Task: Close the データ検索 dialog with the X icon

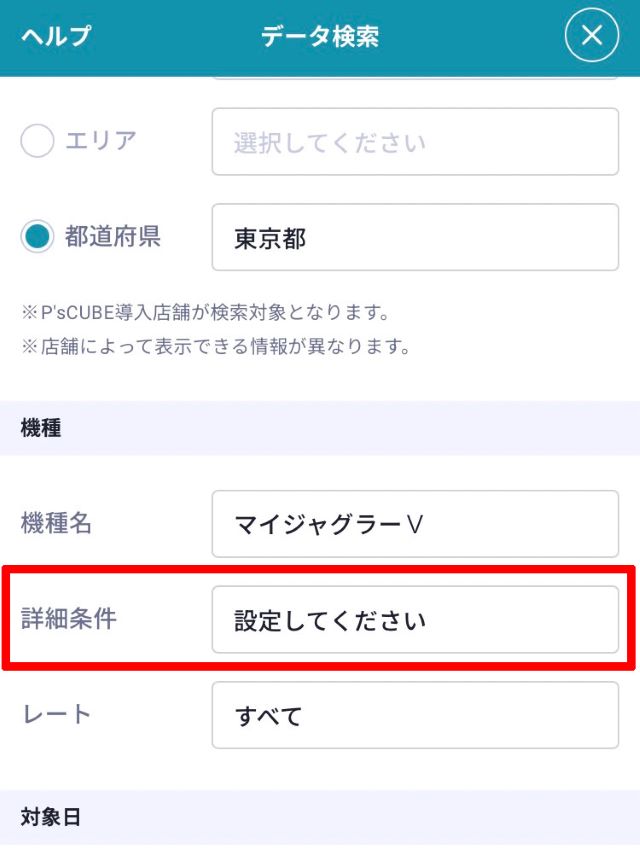Action: 592,36
